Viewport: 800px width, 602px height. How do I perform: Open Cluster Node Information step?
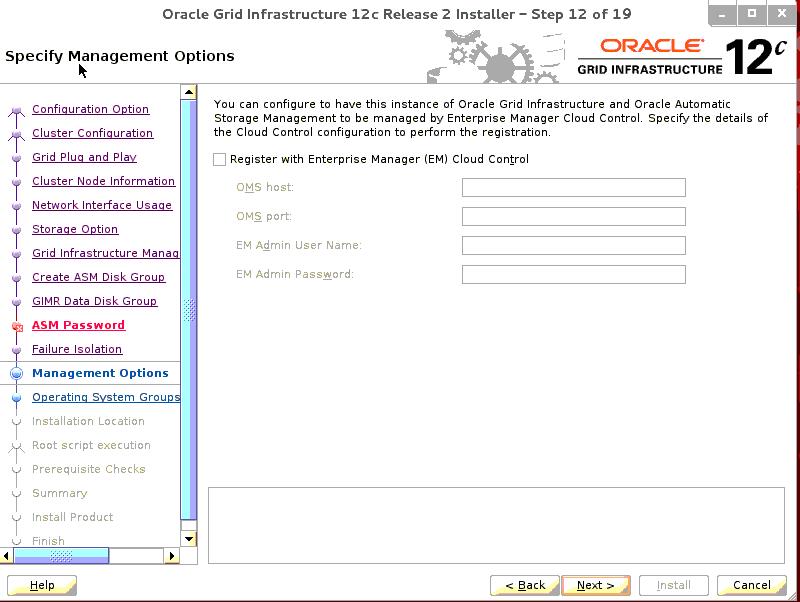[104, 181]
